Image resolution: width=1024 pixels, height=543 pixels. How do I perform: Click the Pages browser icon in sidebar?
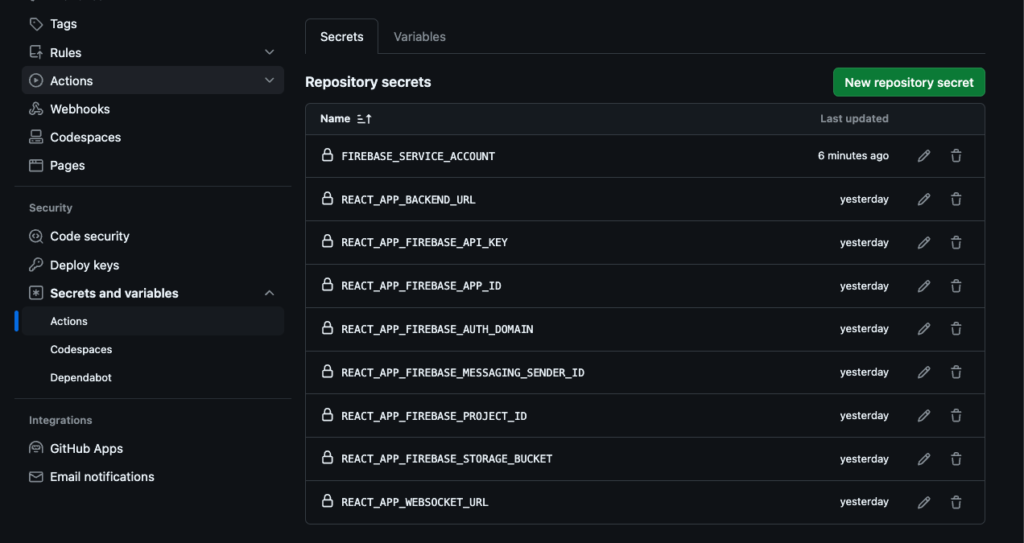[36, 165]
